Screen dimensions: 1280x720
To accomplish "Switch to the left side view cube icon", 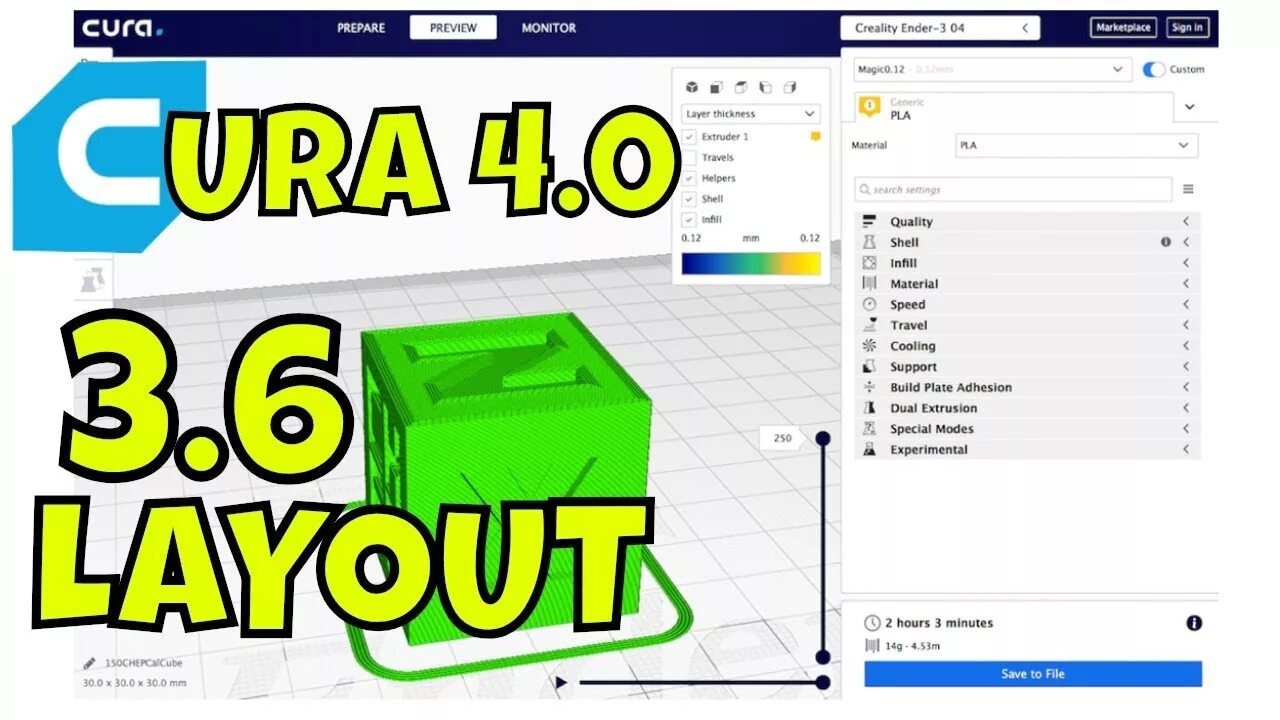I will [x=765, y=87].
